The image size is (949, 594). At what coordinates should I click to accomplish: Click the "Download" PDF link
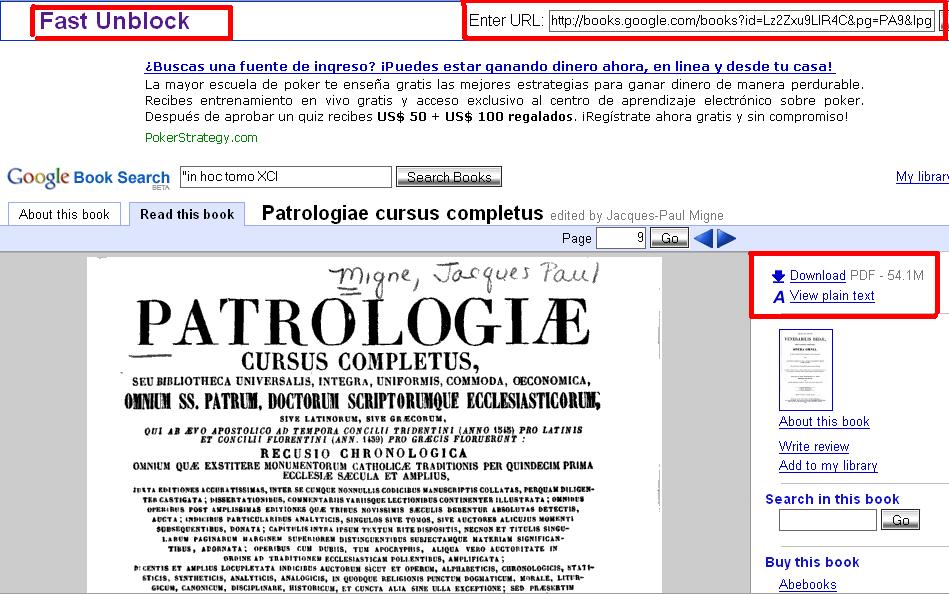[816, 275]
